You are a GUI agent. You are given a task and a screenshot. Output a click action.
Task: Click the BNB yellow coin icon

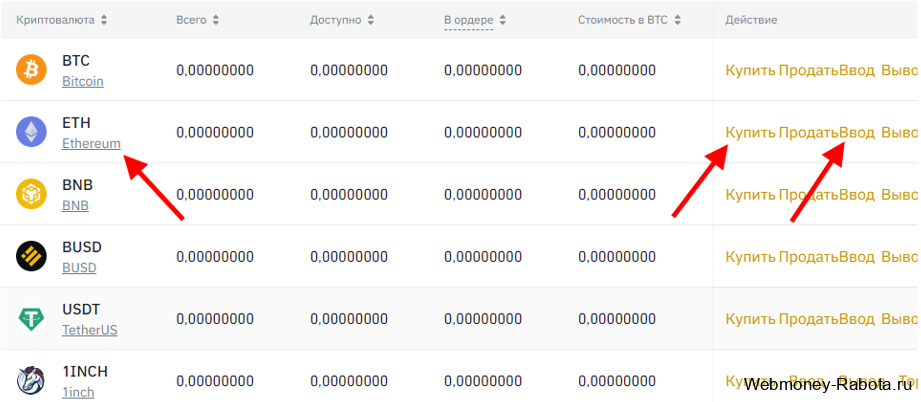pyautogui.click(x=31, y=195)
